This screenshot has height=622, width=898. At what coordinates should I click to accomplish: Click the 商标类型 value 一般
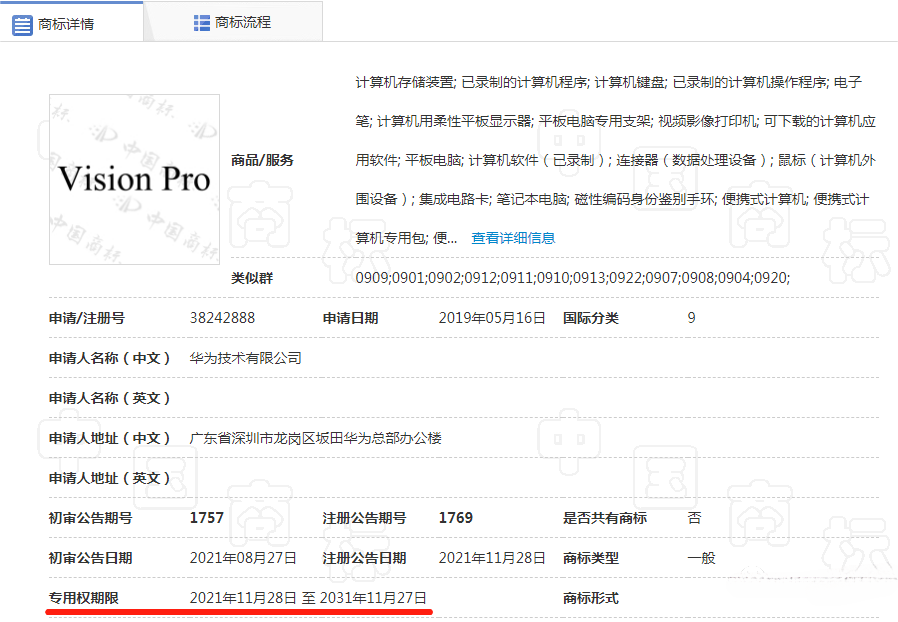pyautogui.click(x=702, y=558)
